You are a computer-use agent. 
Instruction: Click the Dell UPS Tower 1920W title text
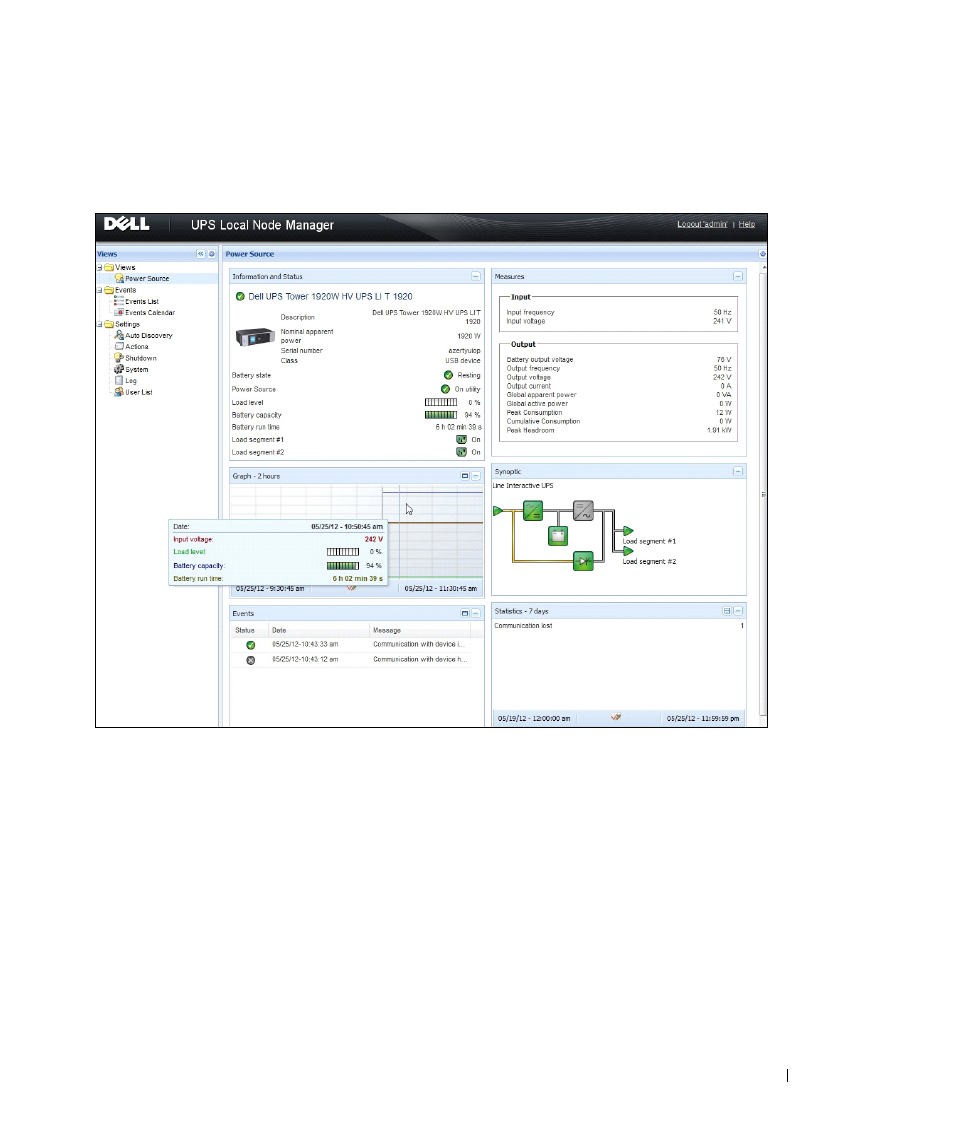[x=330, y=296]
